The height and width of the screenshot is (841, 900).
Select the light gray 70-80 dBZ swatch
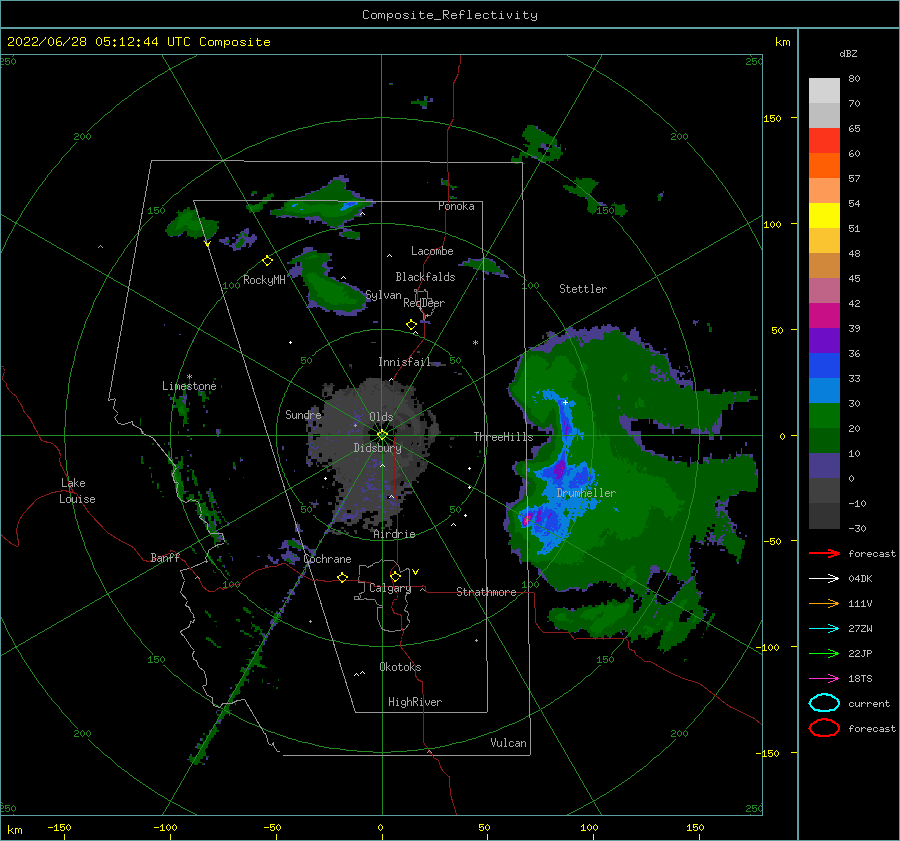(824, 91)
